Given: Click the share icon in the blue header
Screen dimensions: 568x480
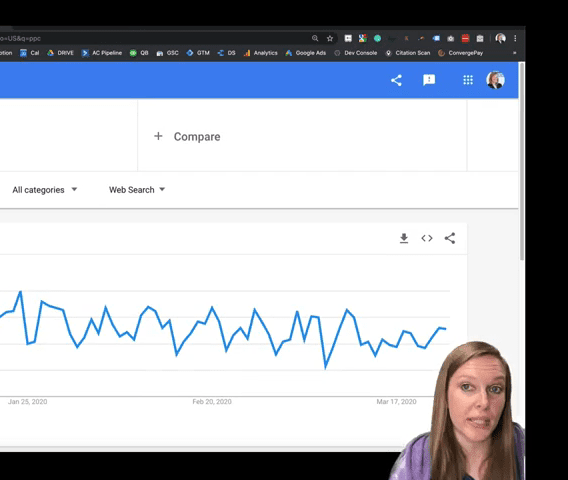Looking at the screenshot, I should coord(396,80).
